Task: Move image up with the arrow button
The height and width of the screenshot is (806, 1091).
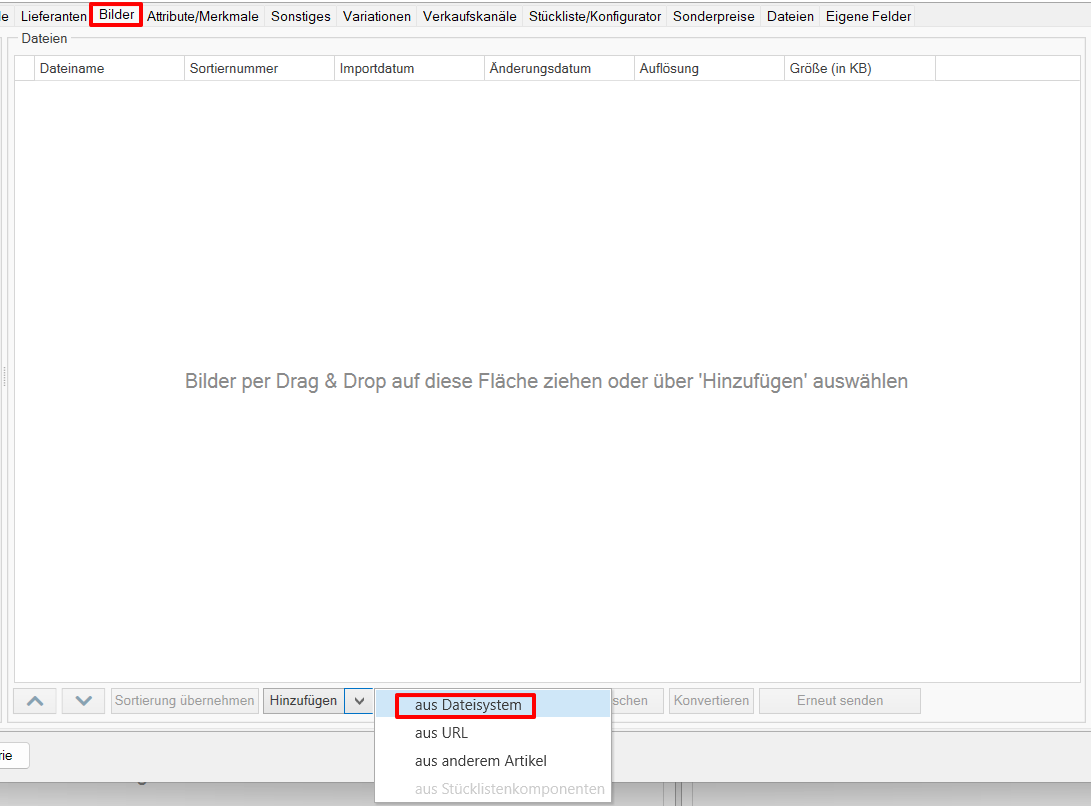Action: pyautogui.click(x=35, y=701)
